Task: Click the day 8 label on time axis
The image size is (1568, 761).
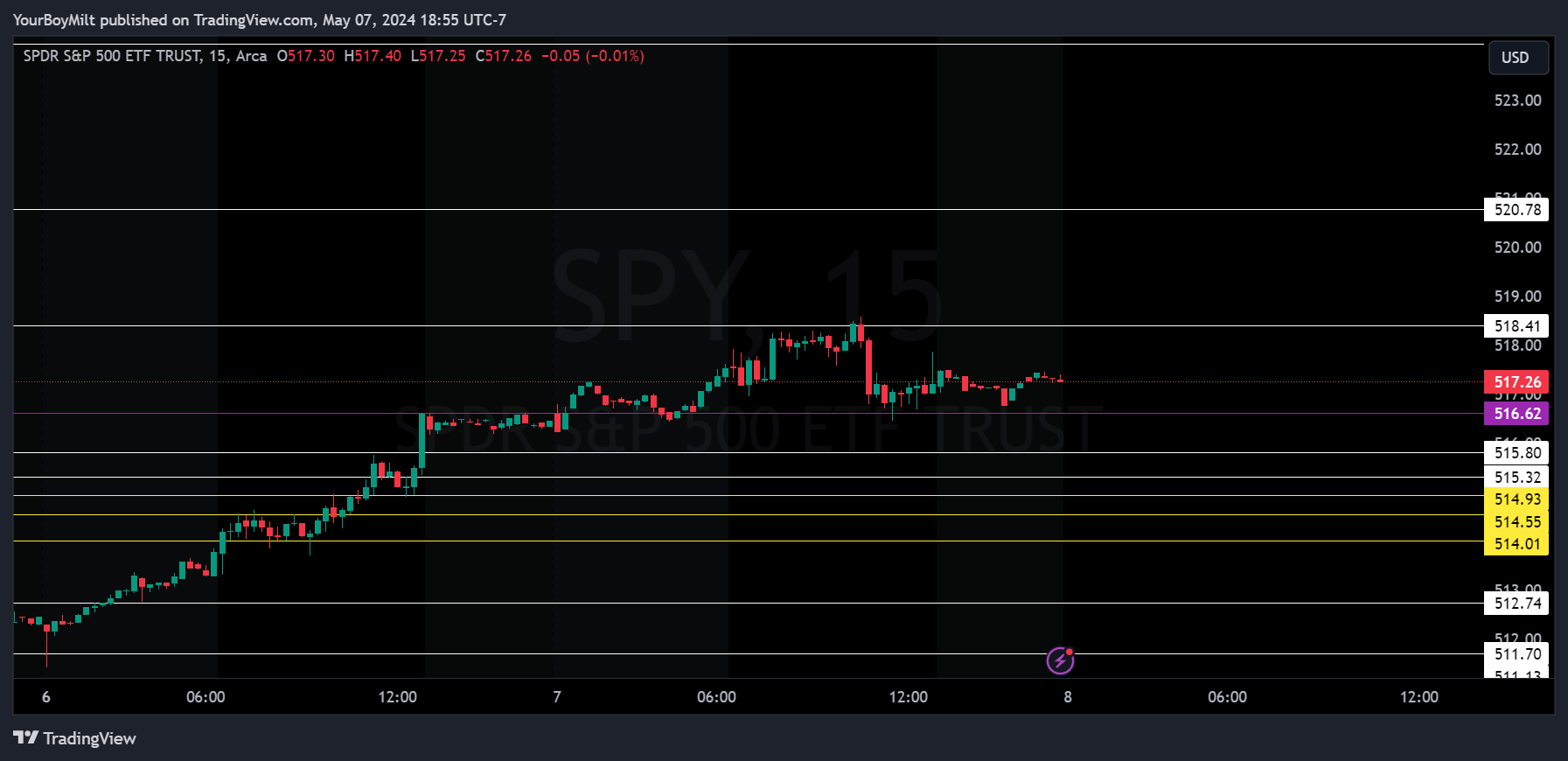Action: (x=1068, y=697)
